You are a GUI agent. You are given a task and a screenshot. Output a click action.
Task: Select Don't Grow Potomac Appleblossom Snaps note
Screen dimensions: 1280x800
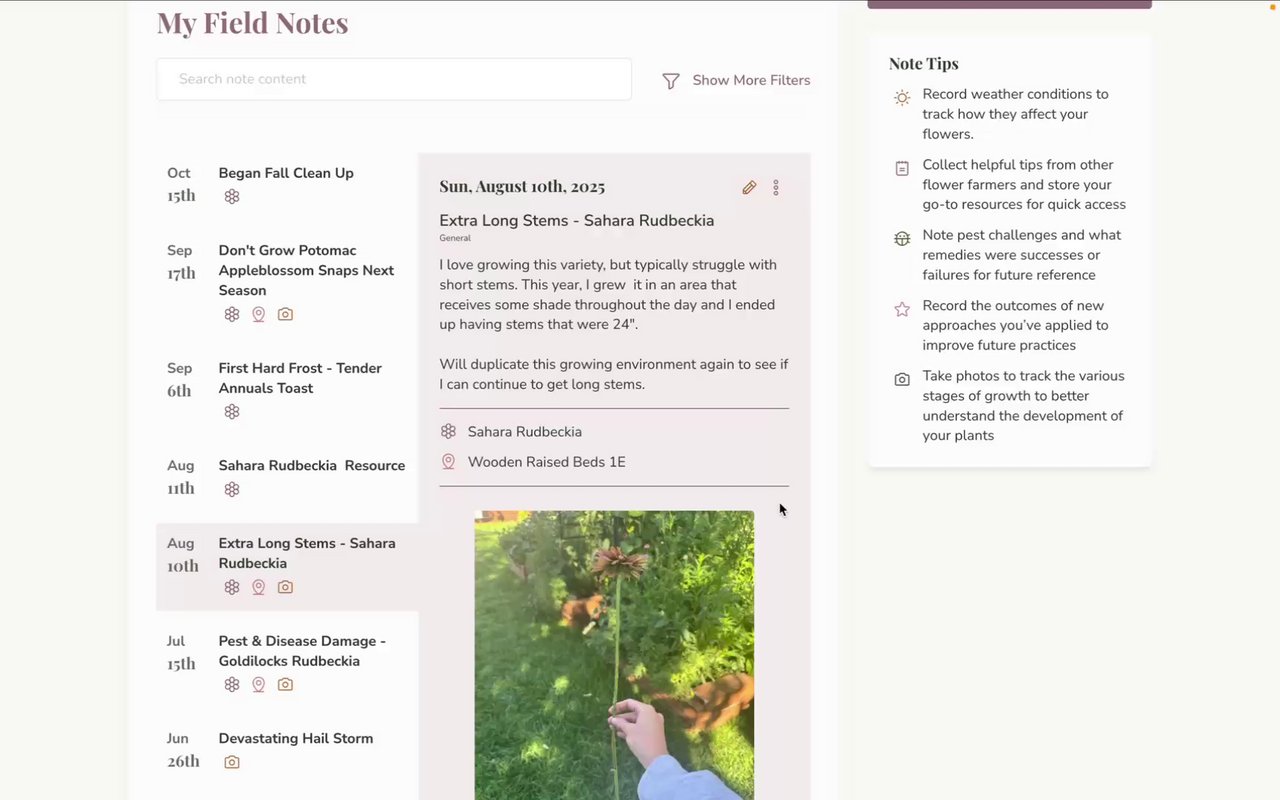pyautogui.click(x=306, y=270)
